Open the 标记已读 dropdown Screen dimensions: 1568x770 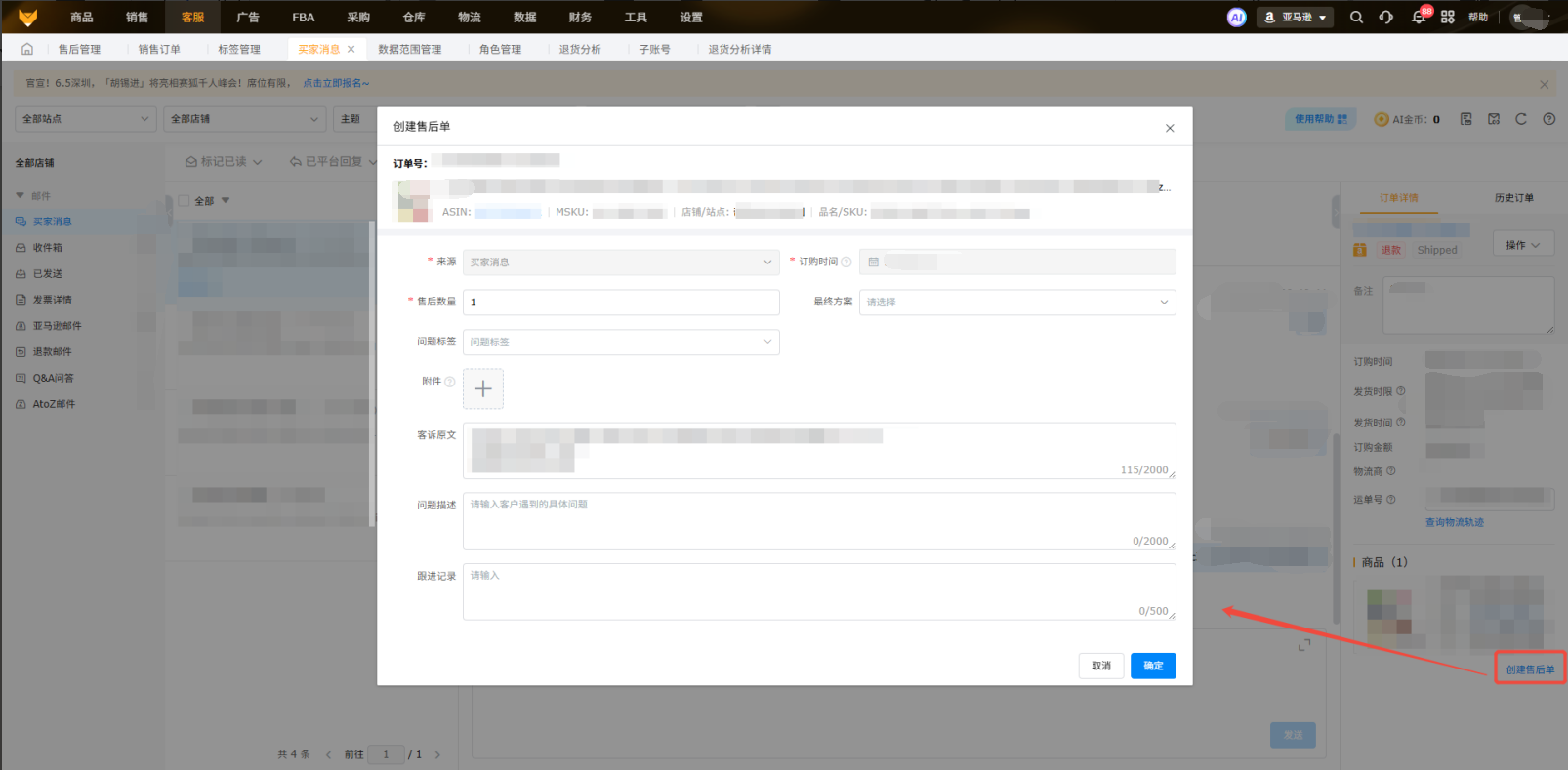pyautogui.click(x=224, y=162)
